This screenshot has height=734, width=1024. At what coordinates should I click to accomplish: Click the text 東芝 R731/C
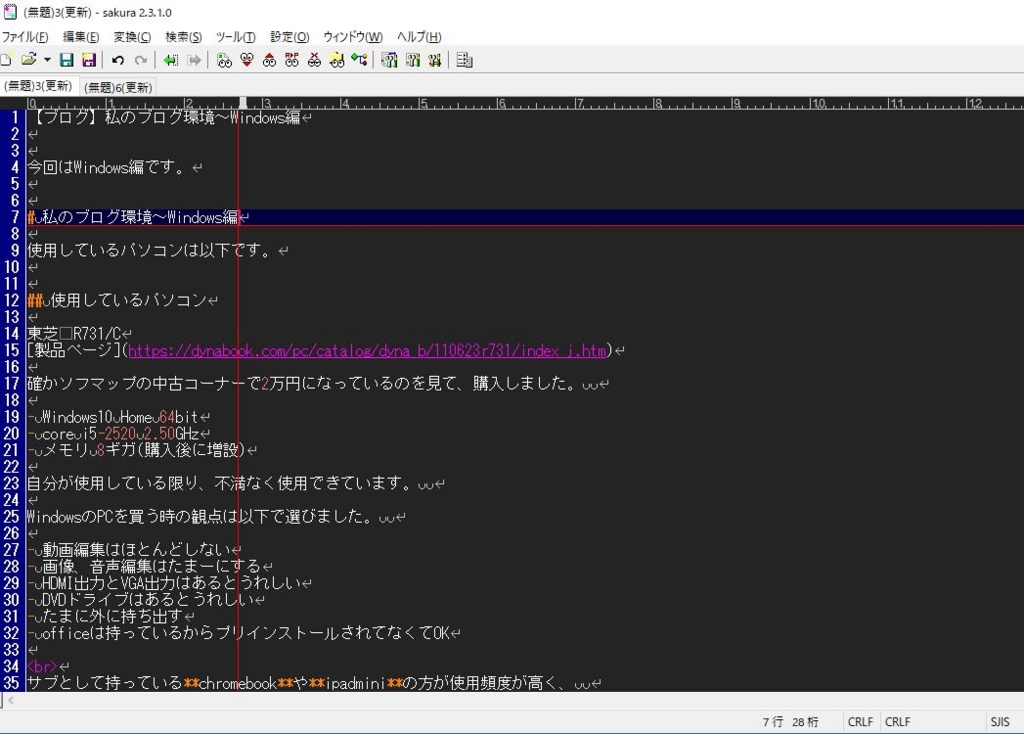click(x=74, y=334)
